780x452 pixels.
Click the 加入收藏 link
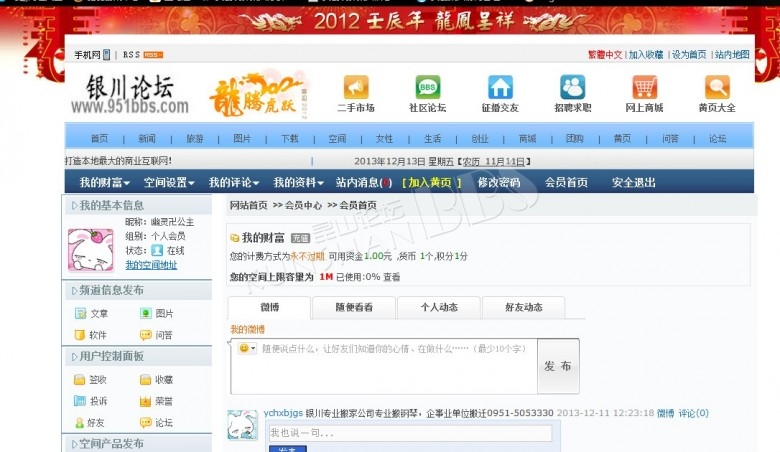(646, 55)
